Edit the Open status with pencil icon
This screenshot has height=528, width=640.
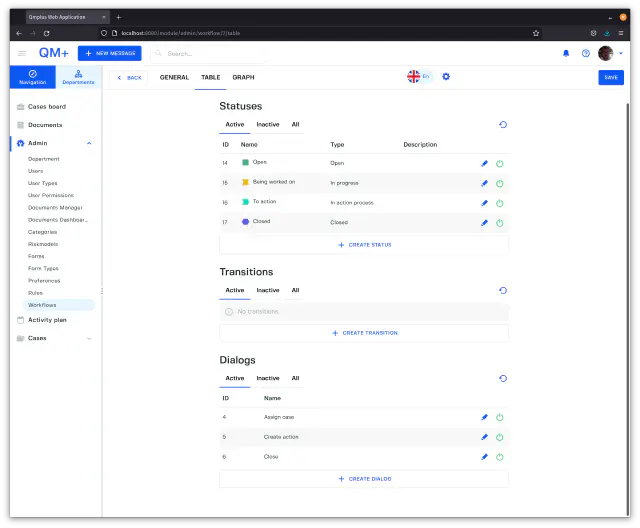click(484, 164)
